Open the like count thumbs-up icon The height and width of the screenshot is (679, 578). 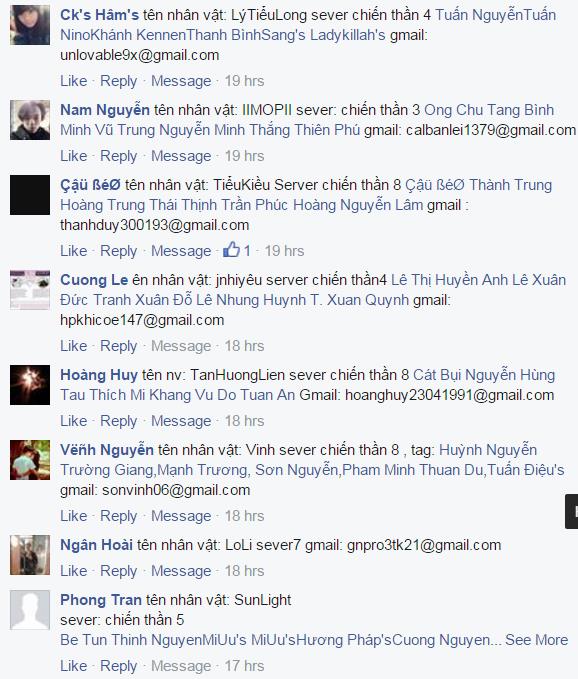231,250
